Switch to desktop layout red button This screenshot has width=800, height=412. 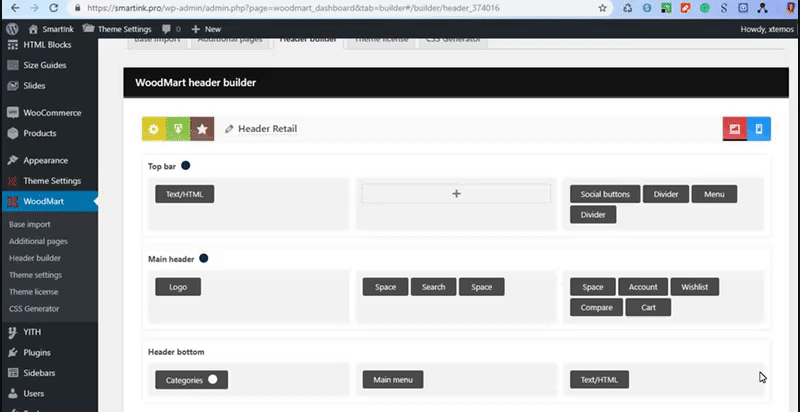coord(735,129)
